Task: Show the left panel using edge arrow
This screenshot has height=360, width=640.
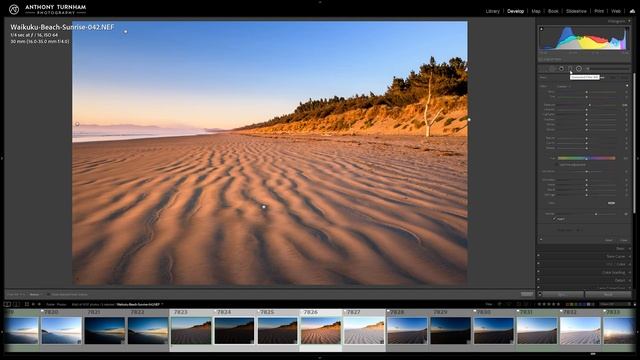Action: (x=2, y=158)
